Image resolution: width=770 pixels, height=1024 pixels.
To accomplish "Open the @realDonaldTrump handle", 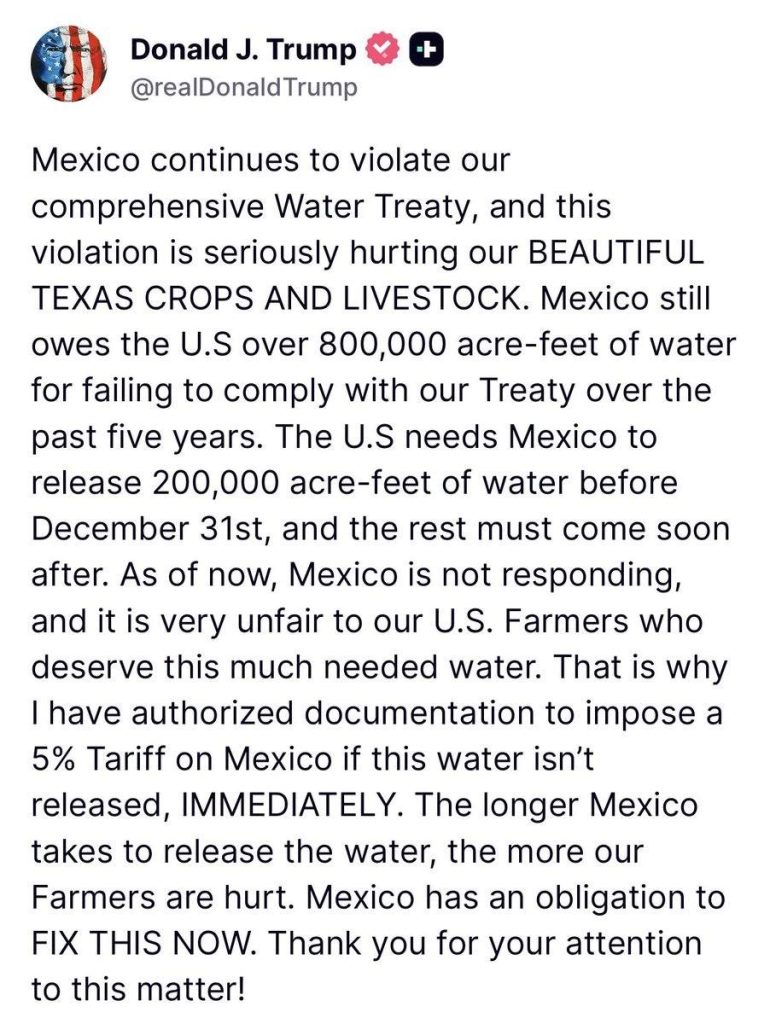I will [244, 87].
